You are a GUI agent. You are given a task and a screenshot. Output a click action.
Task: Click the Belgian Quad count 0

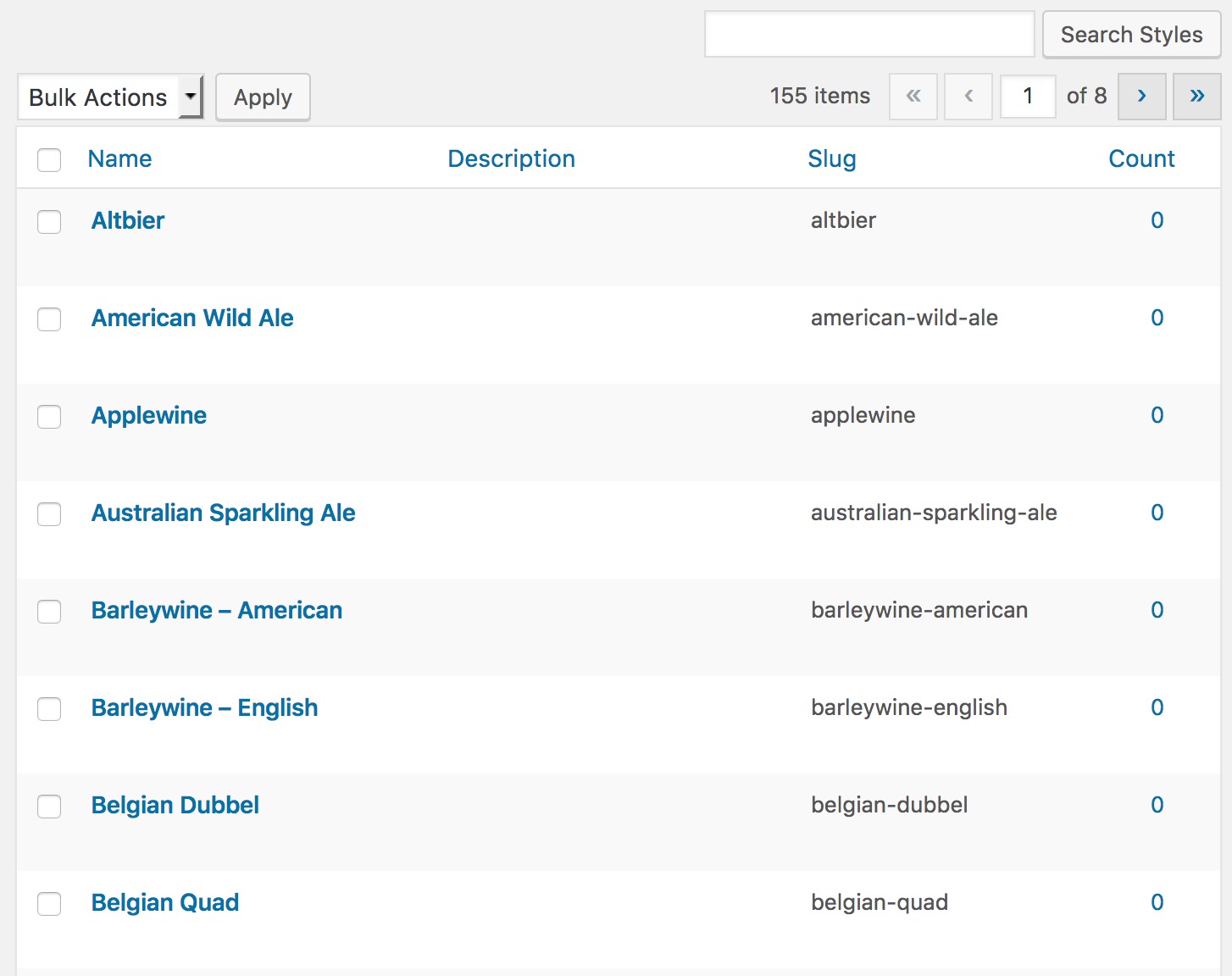1157,902
